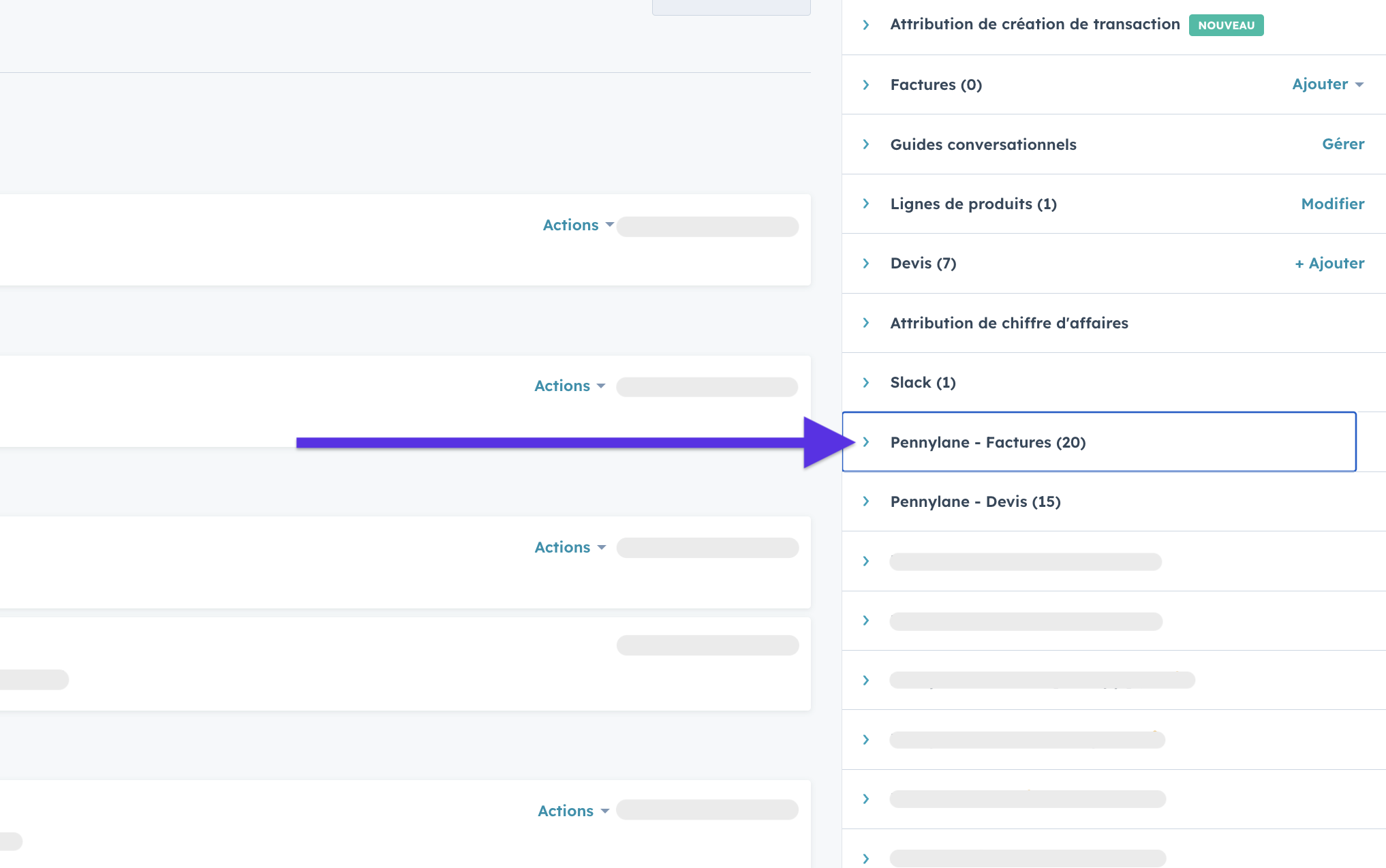Click Modifier link for Lignes de produits
The height and width of the screenshot is (868, 1386).
pos(1332,204)
